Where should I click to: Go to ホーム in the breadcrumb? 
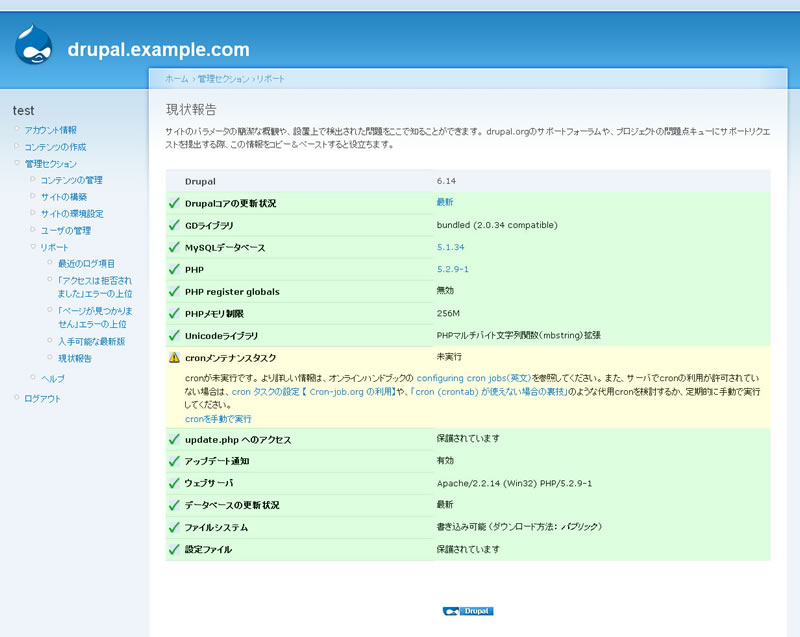pos(177,79)
